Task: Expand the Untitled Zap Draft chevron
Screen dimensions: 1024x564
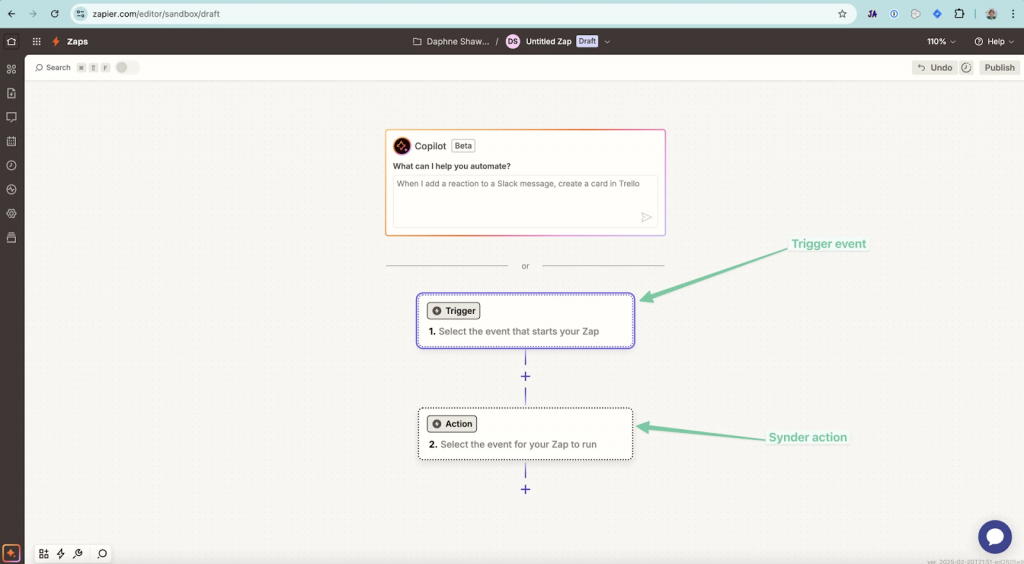Action: tap(607, 41)
